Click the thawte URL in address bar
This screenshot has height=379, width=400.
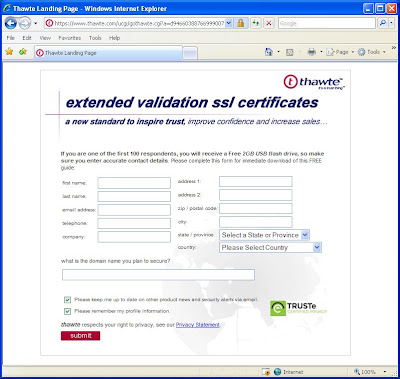point(139,23)
